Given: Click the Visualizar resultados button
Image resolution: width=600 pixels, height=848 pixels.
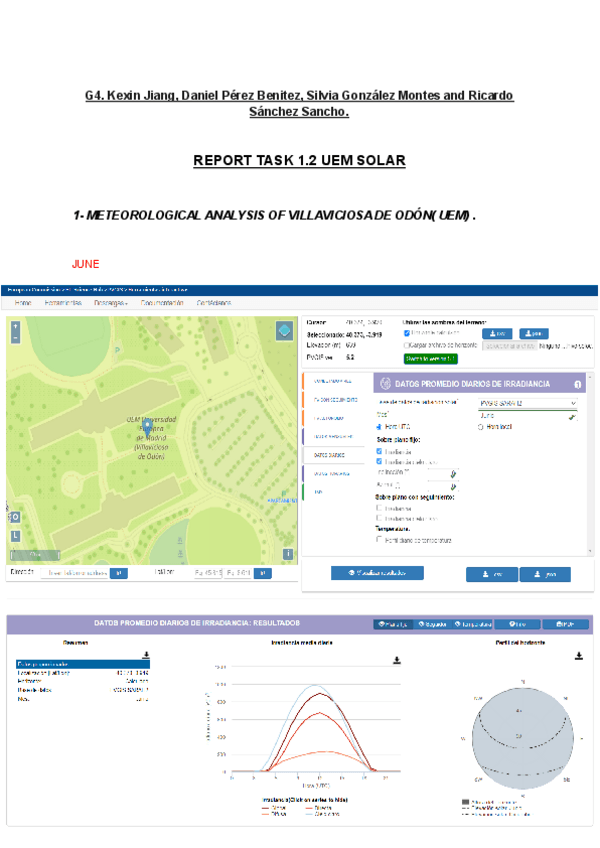Looking at the screenshot, I should 377,573.
